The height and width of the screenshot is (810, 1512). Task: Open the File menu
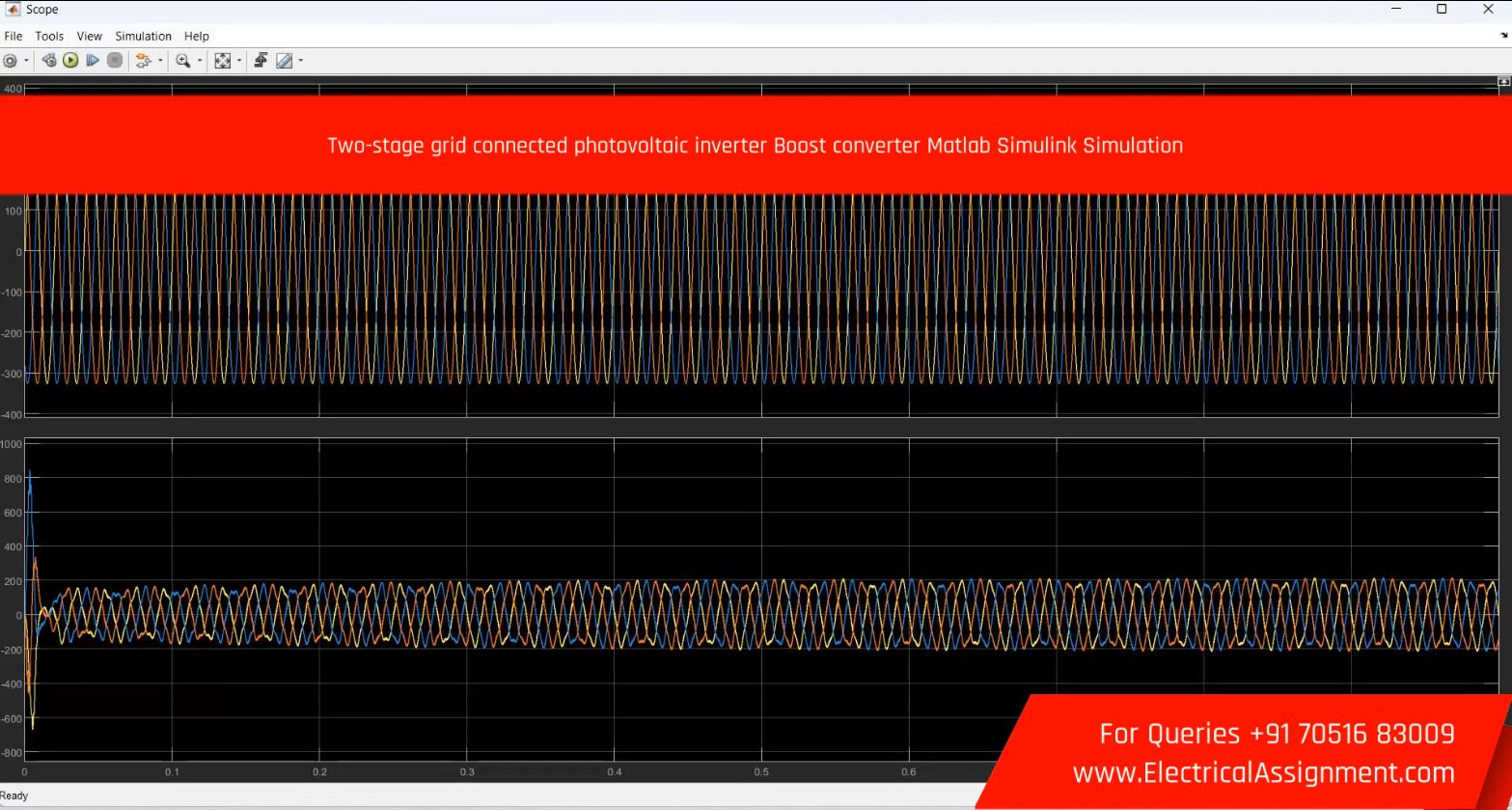pyautogui.click(x=13, y=36)
